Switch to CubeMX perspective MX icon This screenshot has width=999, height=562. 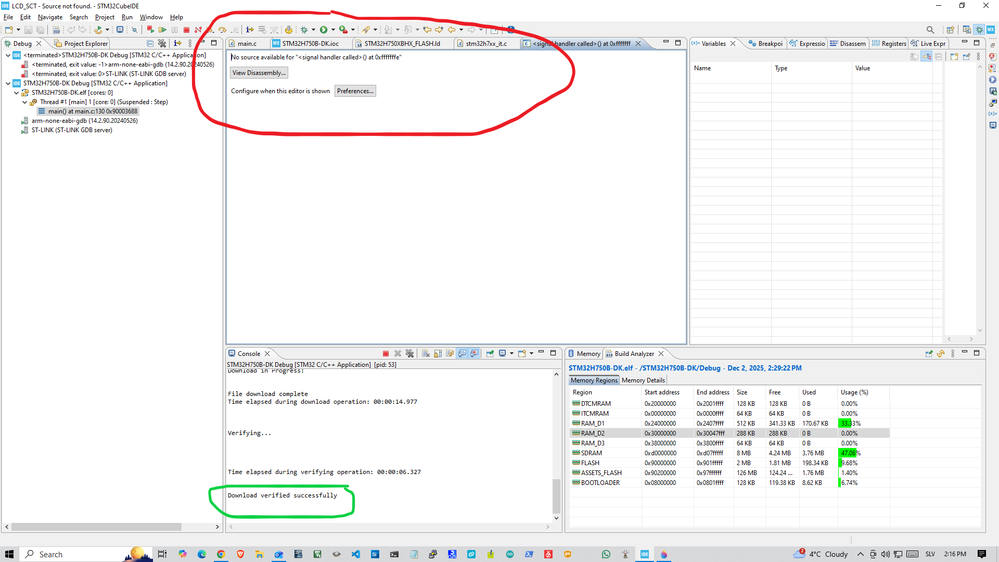pos(991,29)
